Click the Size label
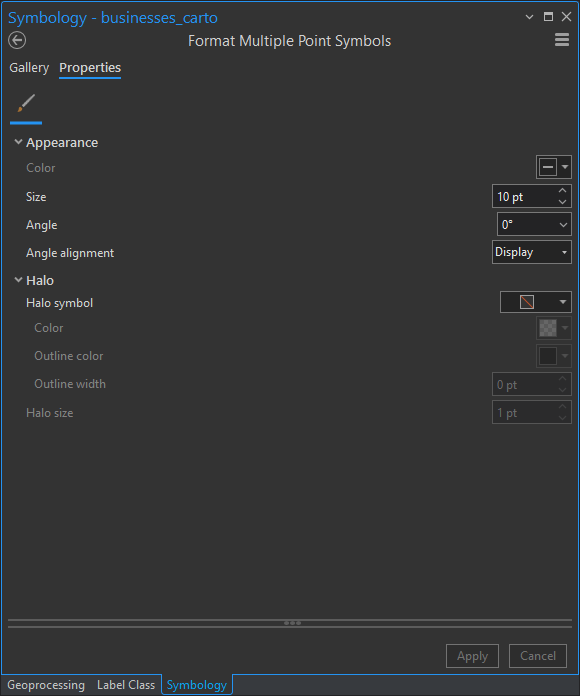 [36, 197]
